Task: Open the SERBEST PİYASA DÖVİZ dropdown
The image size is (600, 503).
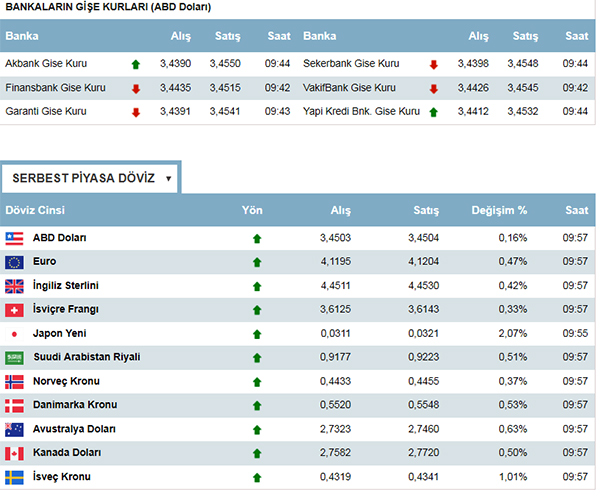Action: (x=90, y=178)
